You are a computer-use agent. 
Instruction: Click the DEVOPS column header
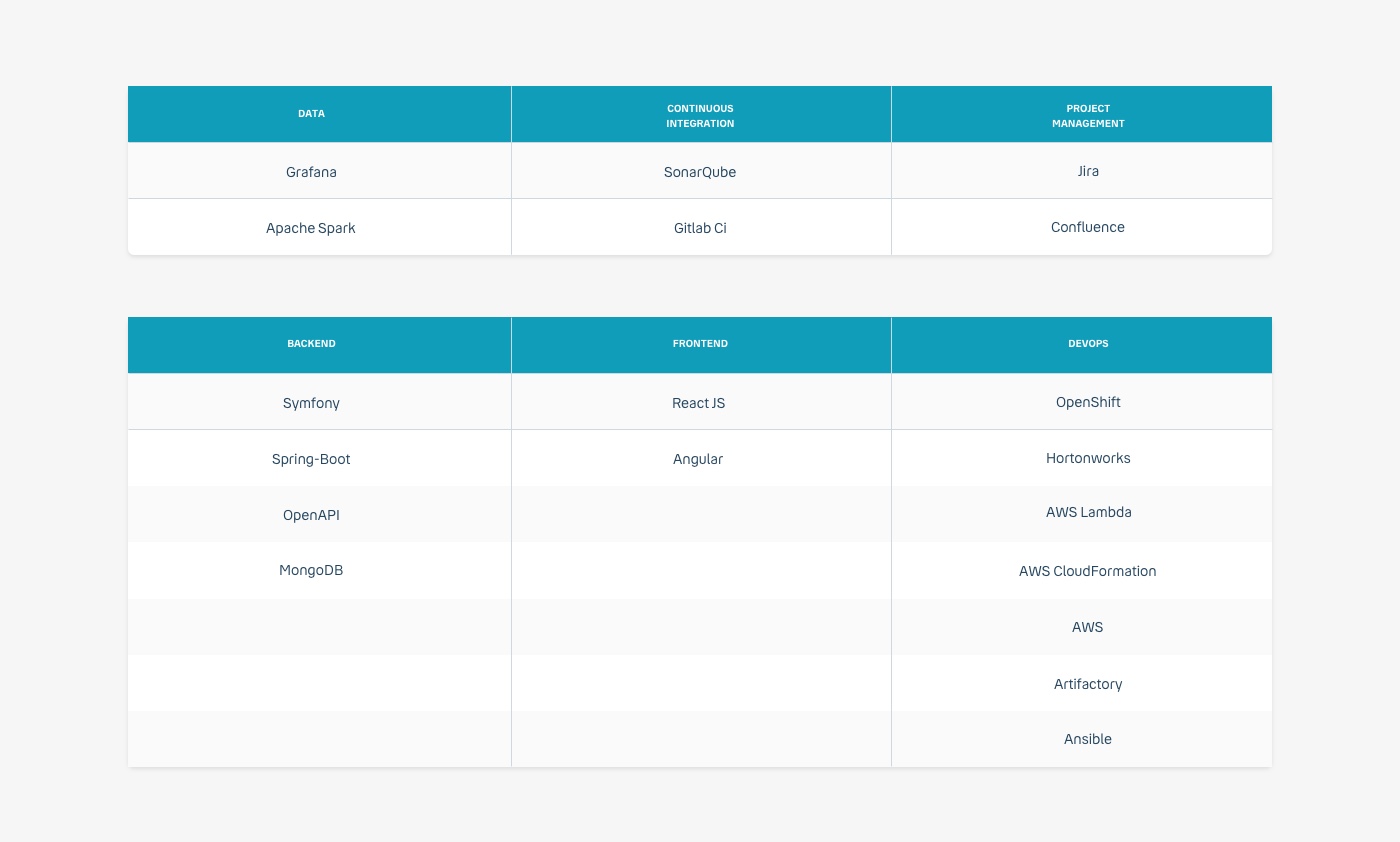1082,345
